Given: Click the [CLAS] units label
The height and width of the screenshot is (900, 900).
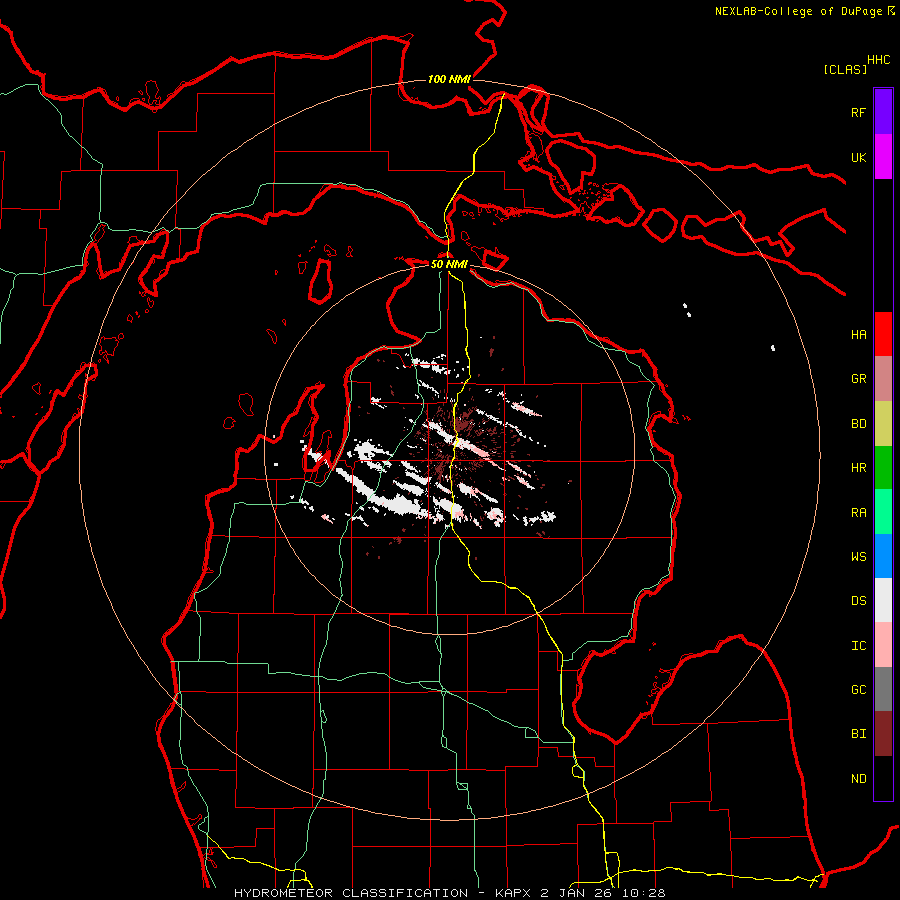Looking at the screenshot, I should 845,69.
